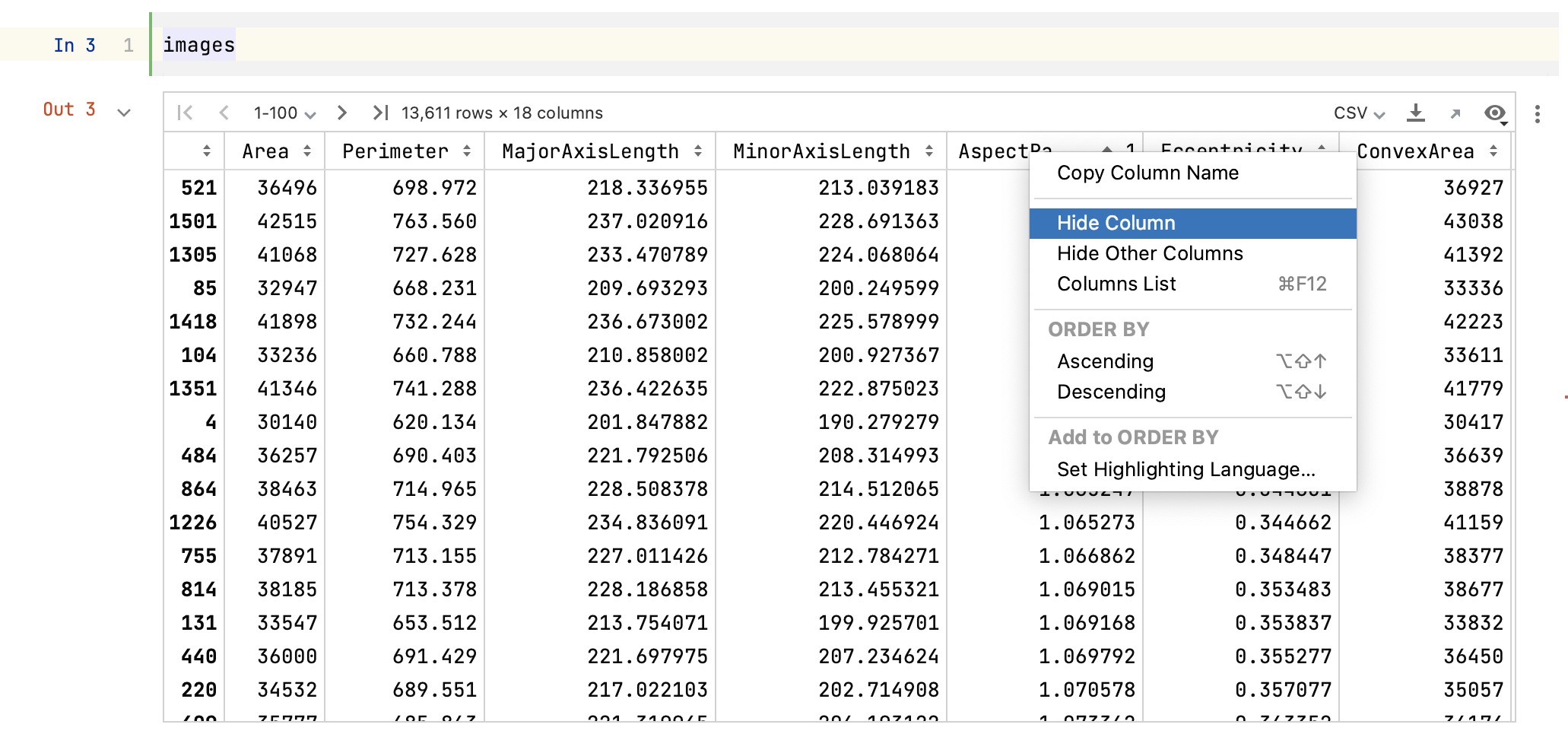Click the index column sort arrows
The image size is (1568, 753).
[x=207, y=151]
